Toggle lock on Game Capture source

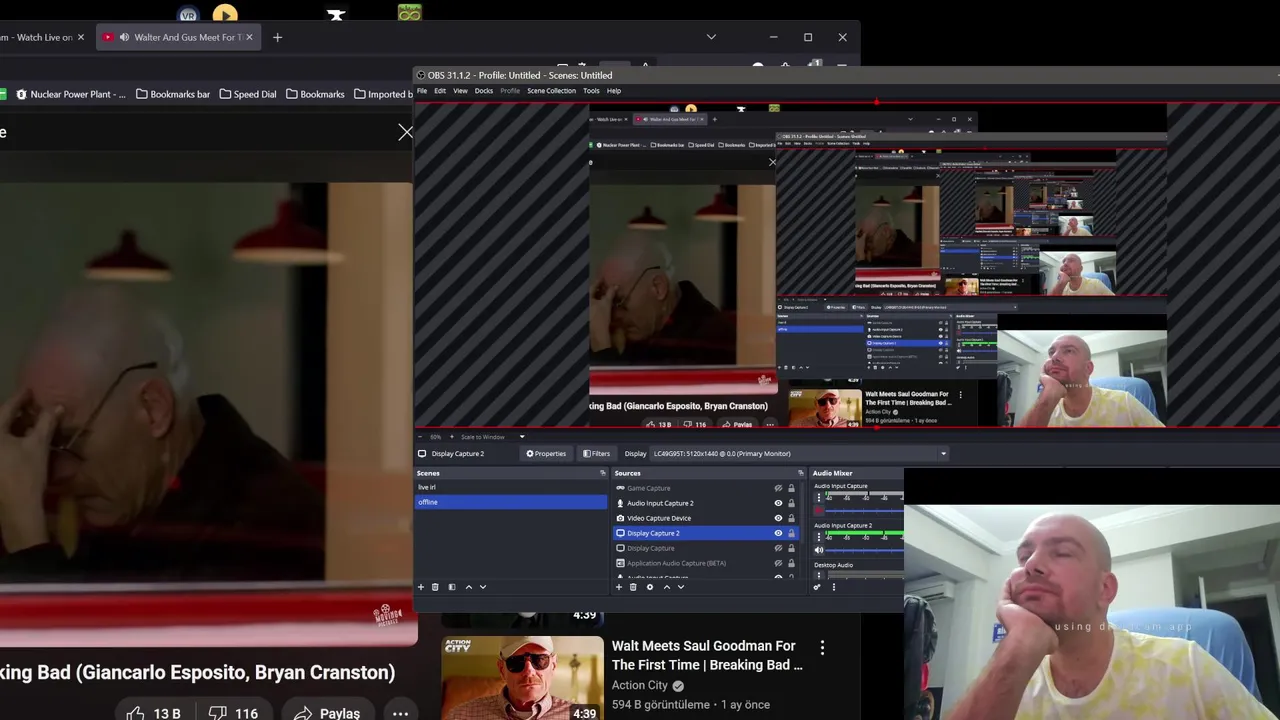[791, 488]
